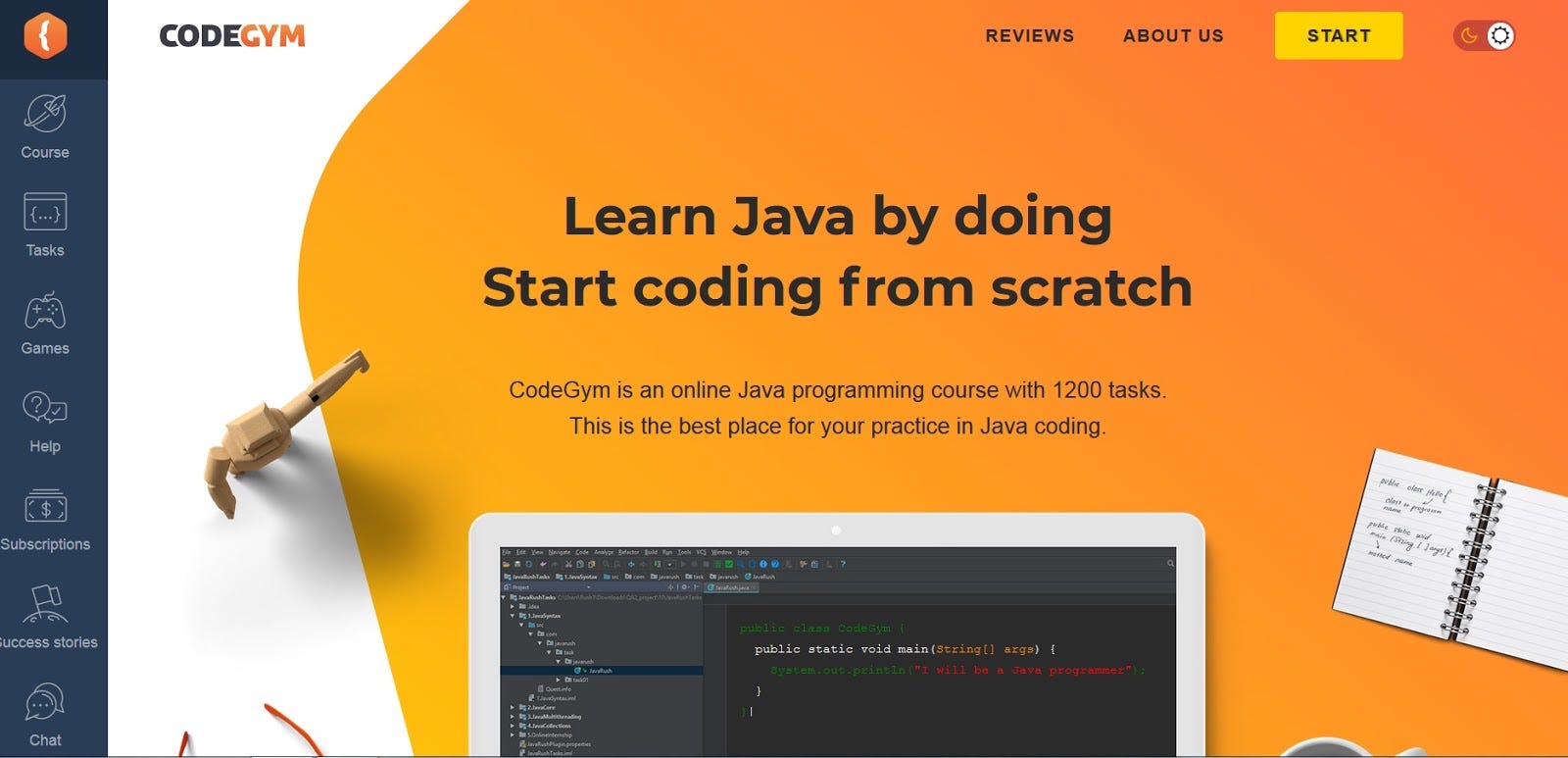Open the Reviews page

click(x=1029, y=35)
